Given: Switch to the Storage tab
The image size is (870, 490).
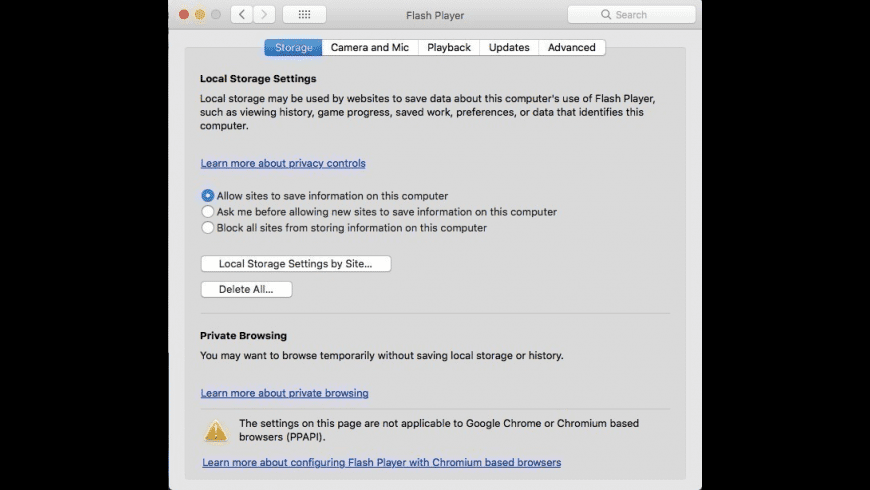Looking at the screenshot, I should [293, 47].
